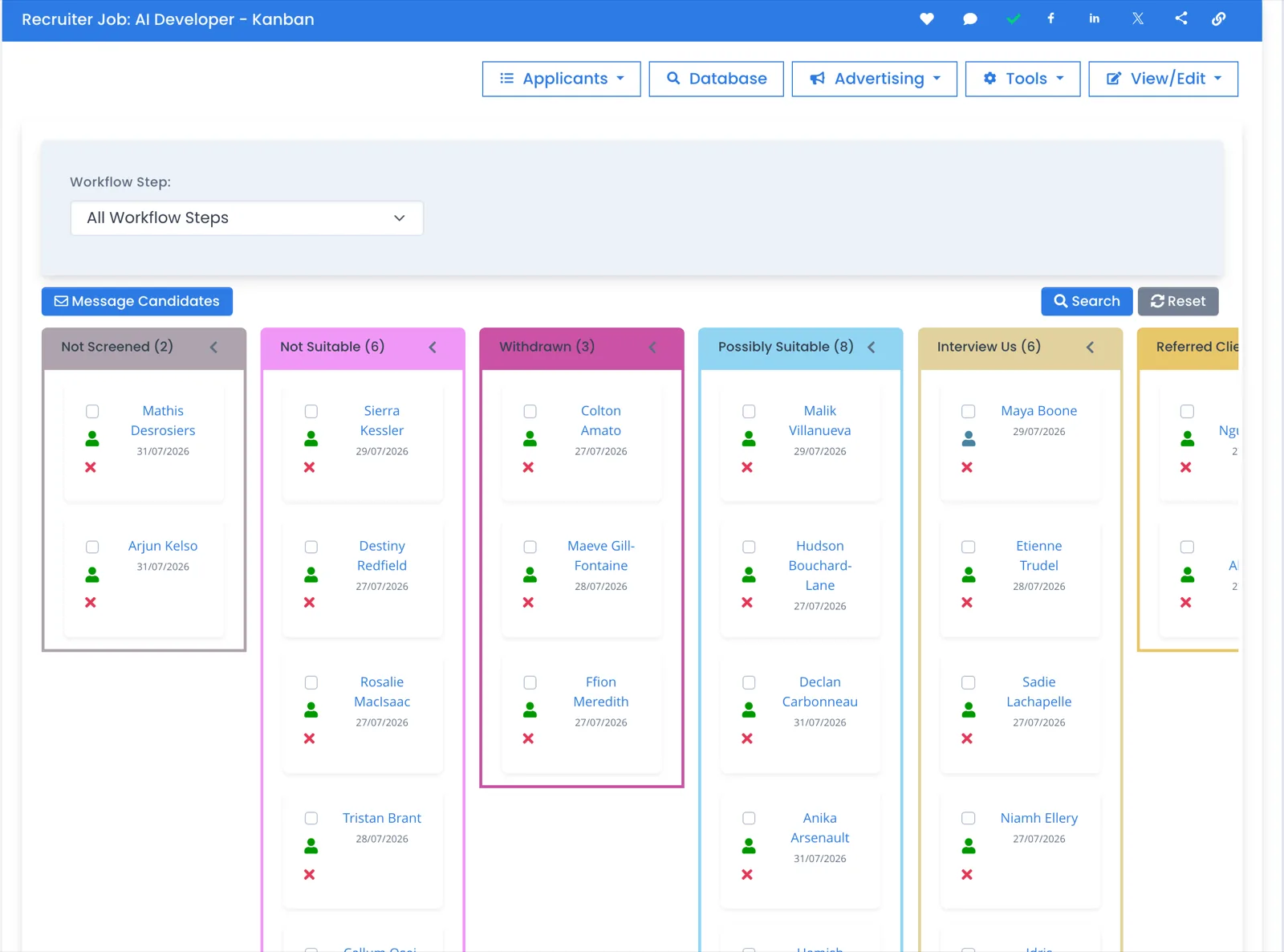Remove Tristan Brant with red X
The height and width of the screenshot is (952, 1284).
pos(310,874)
